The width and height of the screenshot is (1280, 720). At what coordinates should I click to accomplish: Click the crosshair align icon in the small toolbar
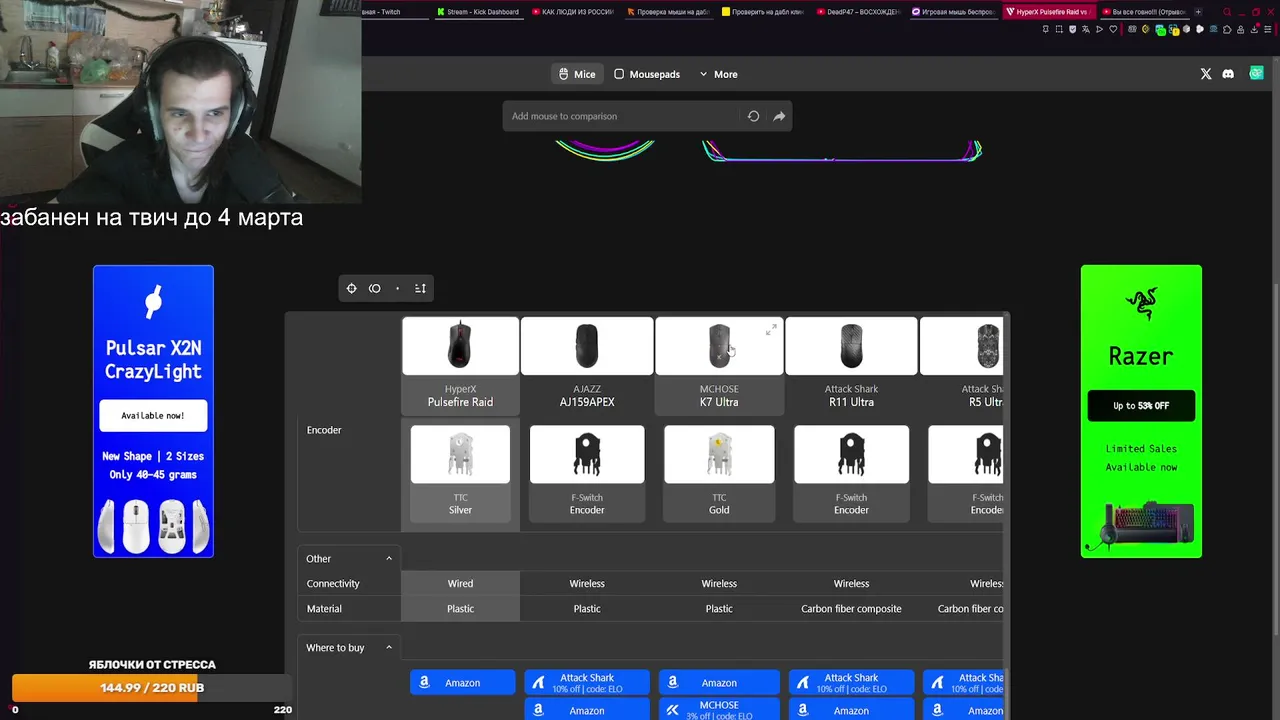(x=351, y=288)
